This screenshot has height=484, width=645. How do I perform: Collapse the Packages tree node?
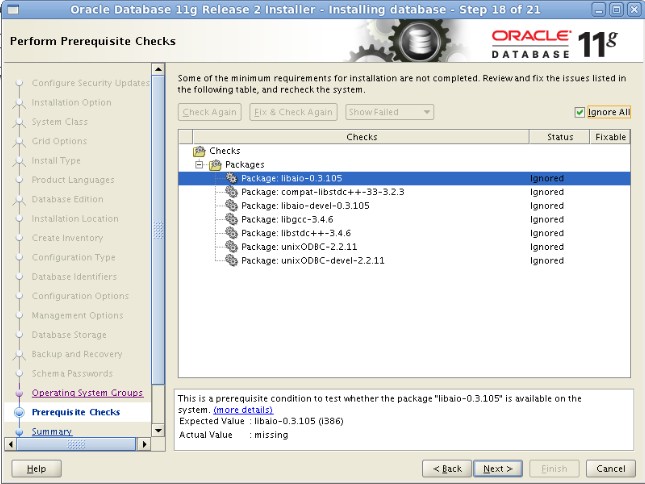click(199, 165)
